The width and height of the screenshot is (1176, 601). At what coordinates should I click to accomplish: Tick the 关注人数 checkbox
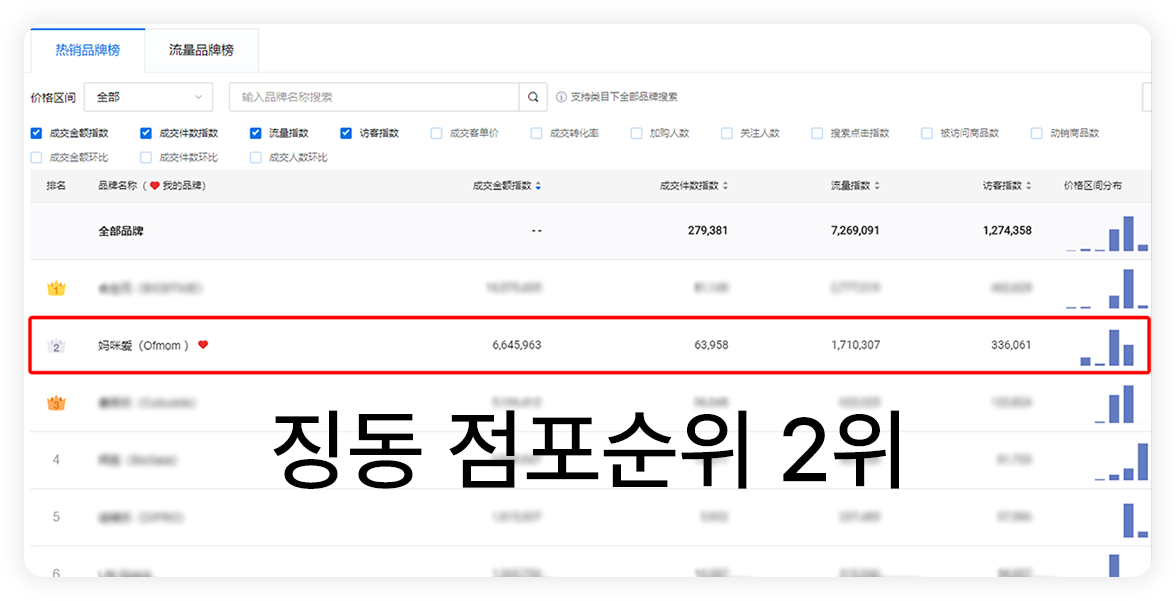coord(727,133)
